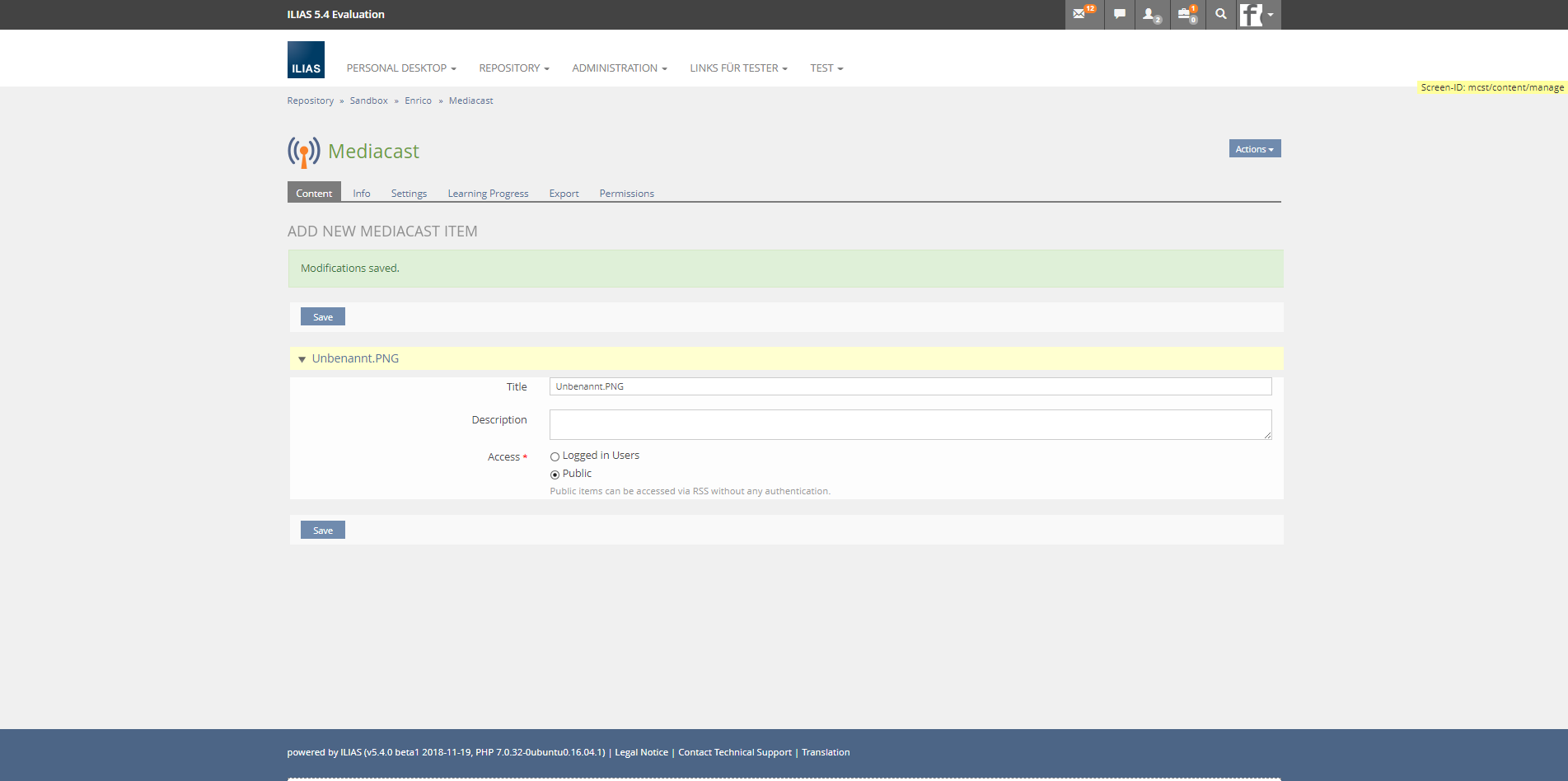
Task: Open the Actions dropdown
Action: [1254, 149]
